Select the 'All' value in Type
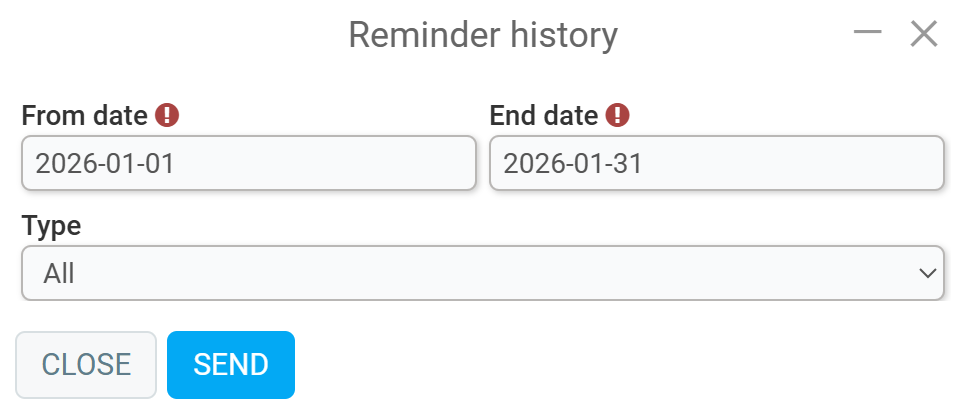The height and width of the screenshot is (414, 957). (60, 273)
